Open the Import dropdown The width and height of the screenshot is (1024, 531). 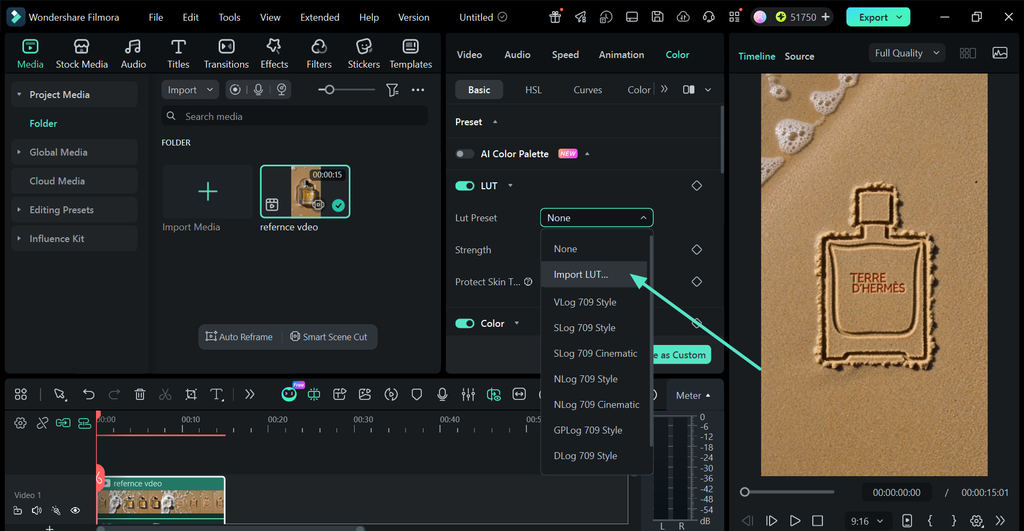pyautogui.click(x=190, y=89)
